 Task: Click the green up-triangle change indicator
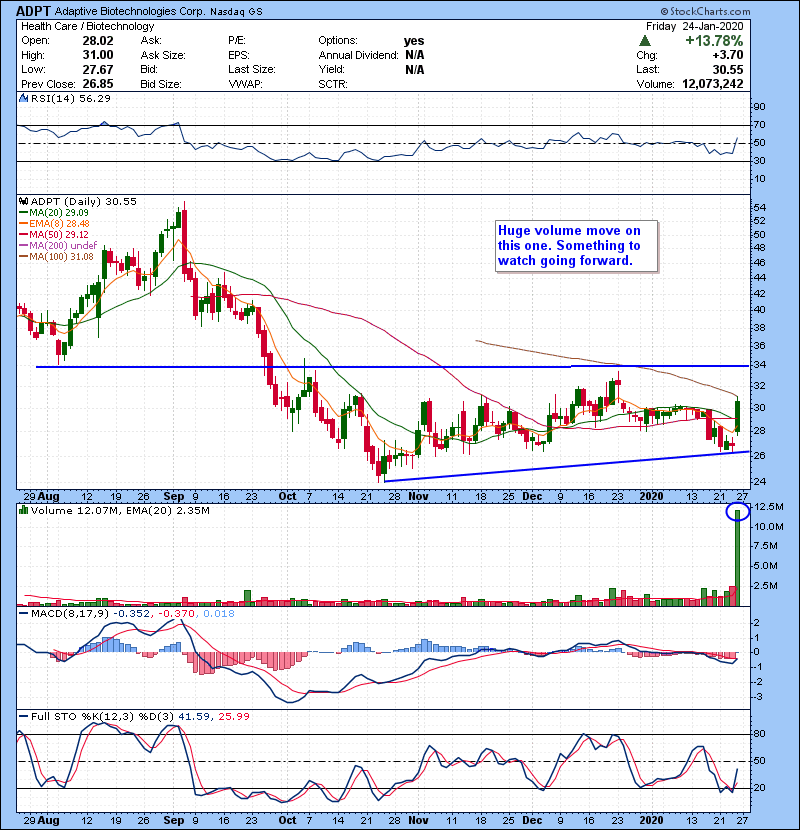pyautogui.click(x=645, y=41)
